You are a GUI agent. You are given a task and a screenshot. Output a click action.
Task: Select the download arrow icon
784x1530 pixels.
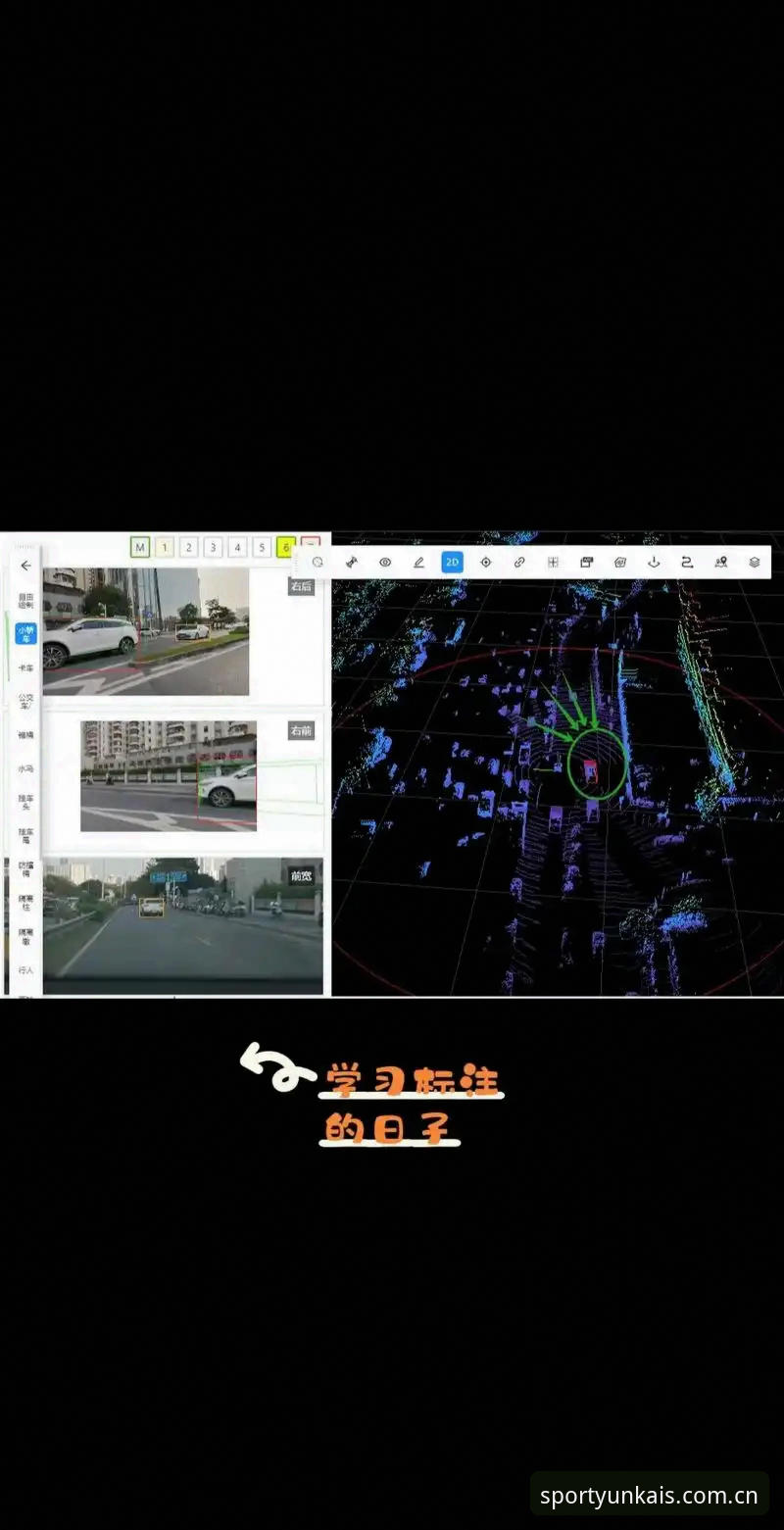(654, 563)
